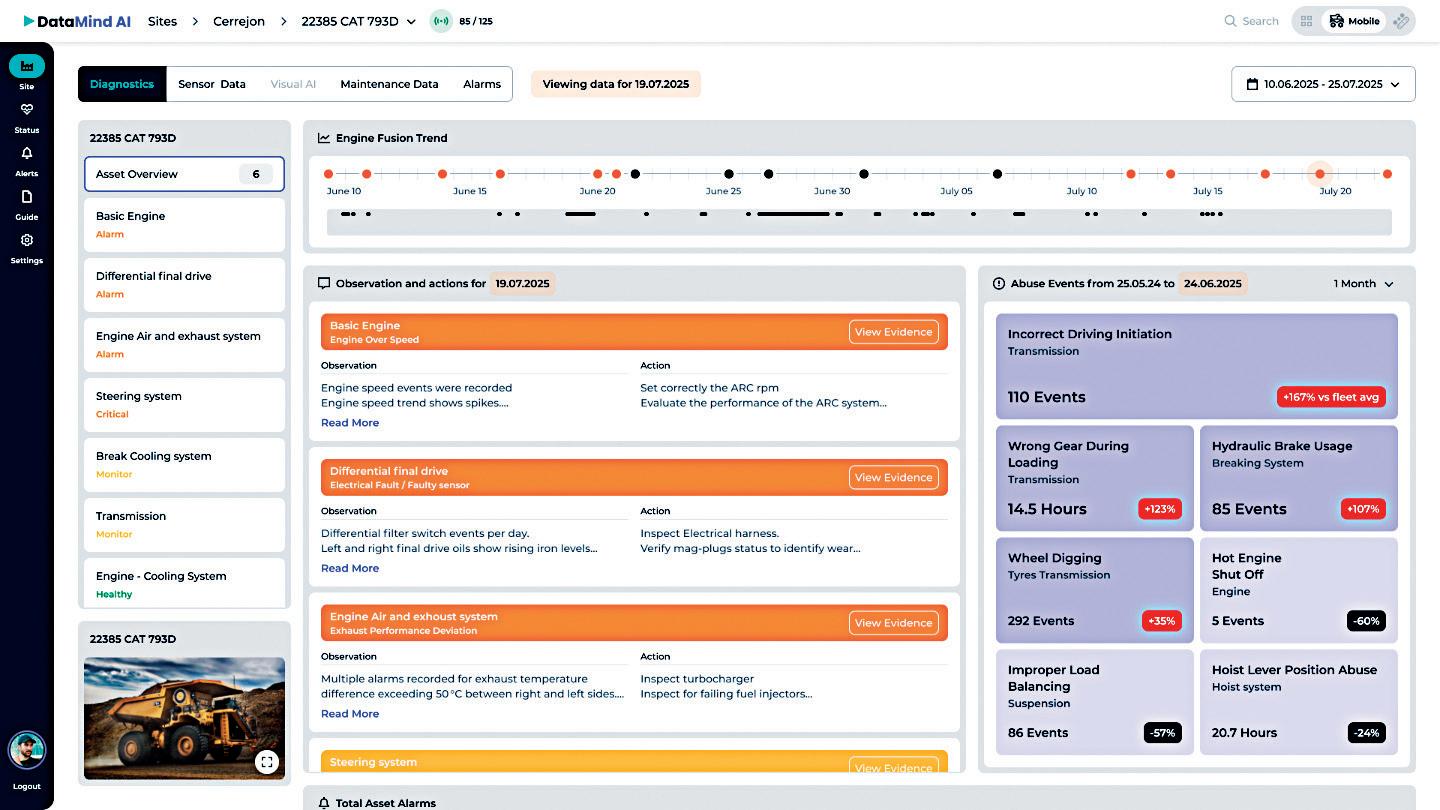Viewport: 1440px width, 810px height.
Task: Open the date range 10.06.2025 - 25.07.2025 dropdown
Action: tap(1323, 84)
